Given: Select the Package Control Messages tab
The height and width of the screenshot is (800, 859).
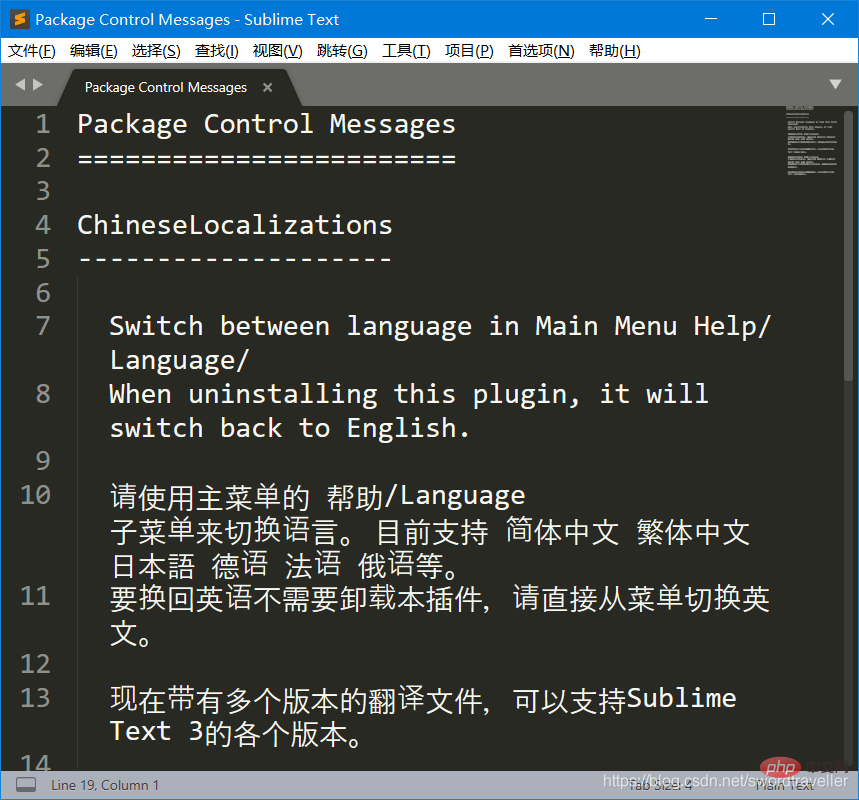Looking at the screenshot, I should click(x=165, y=87).
